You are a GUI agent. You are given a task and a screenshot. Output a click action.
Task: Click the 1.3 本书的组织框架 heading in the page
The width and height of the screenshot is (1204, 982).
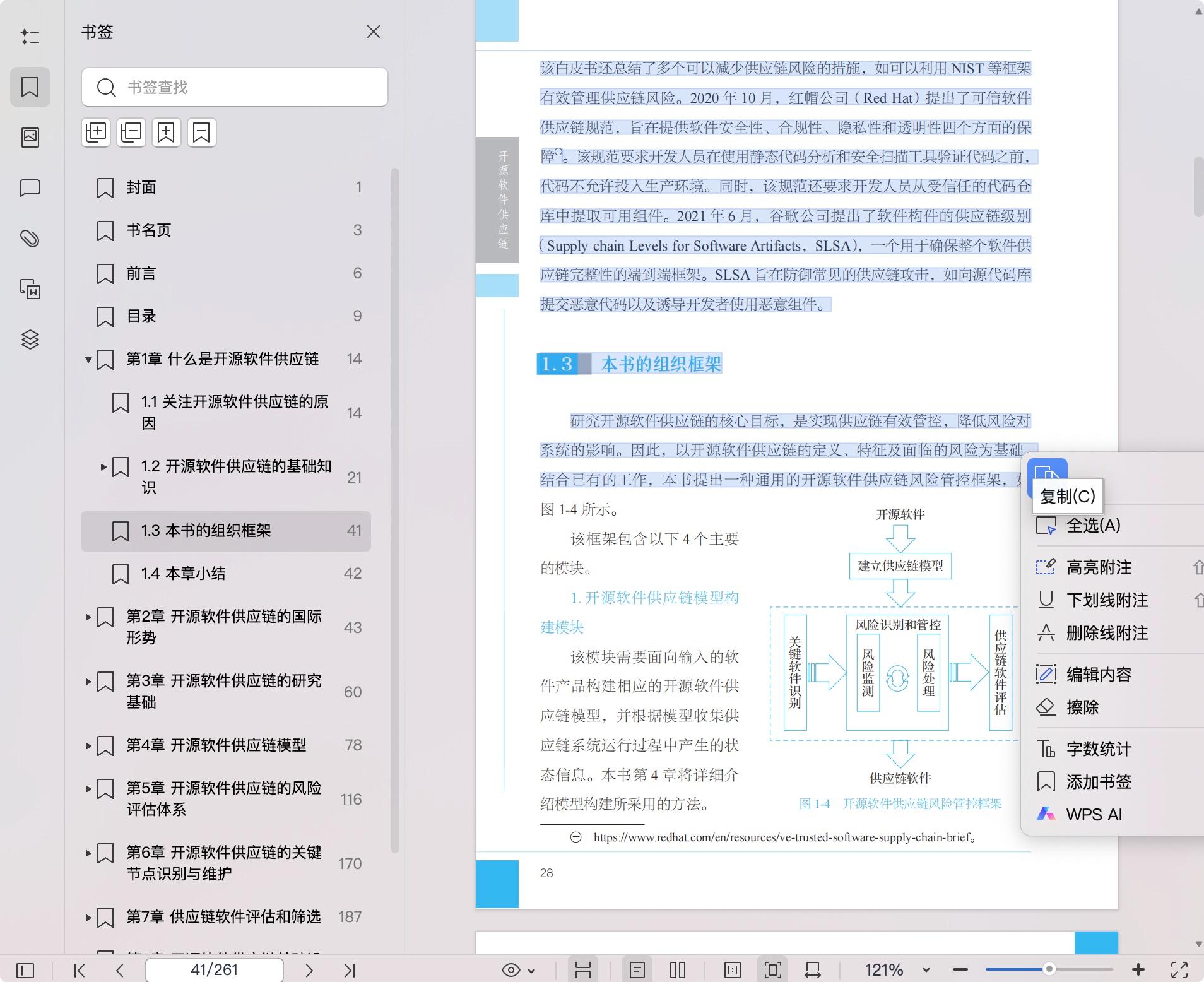(x=630, y=364)
